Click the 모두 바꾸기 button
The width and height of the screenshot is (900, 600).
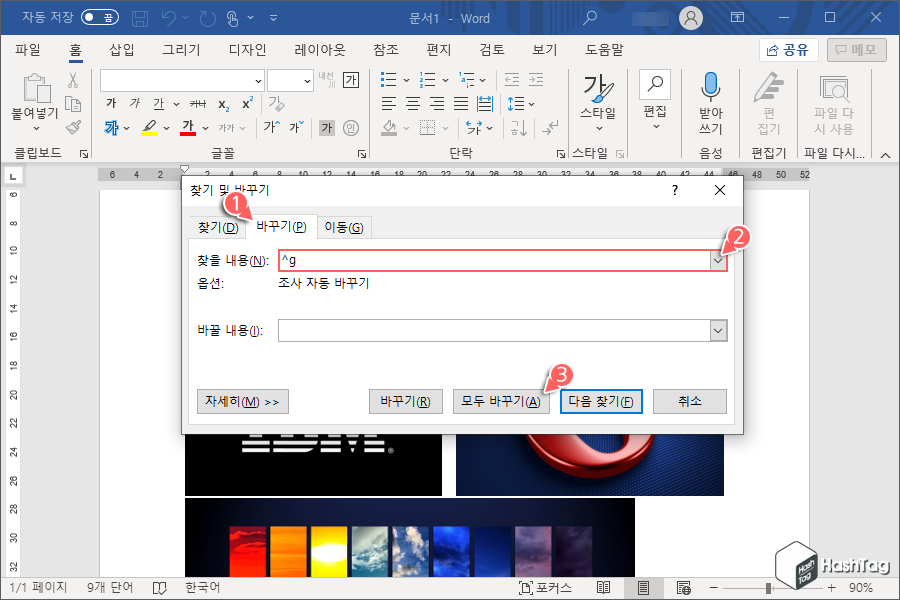pos(501,401)
